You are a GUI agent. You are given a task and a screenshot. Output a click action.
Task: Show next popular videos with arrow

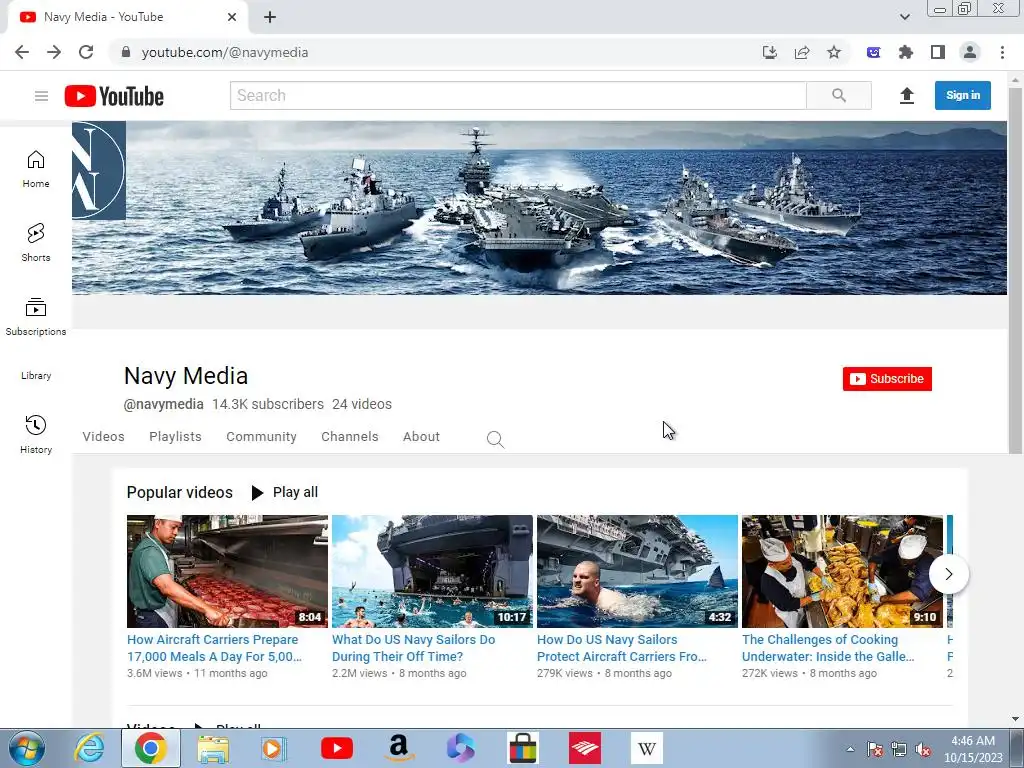coord(948,574)
